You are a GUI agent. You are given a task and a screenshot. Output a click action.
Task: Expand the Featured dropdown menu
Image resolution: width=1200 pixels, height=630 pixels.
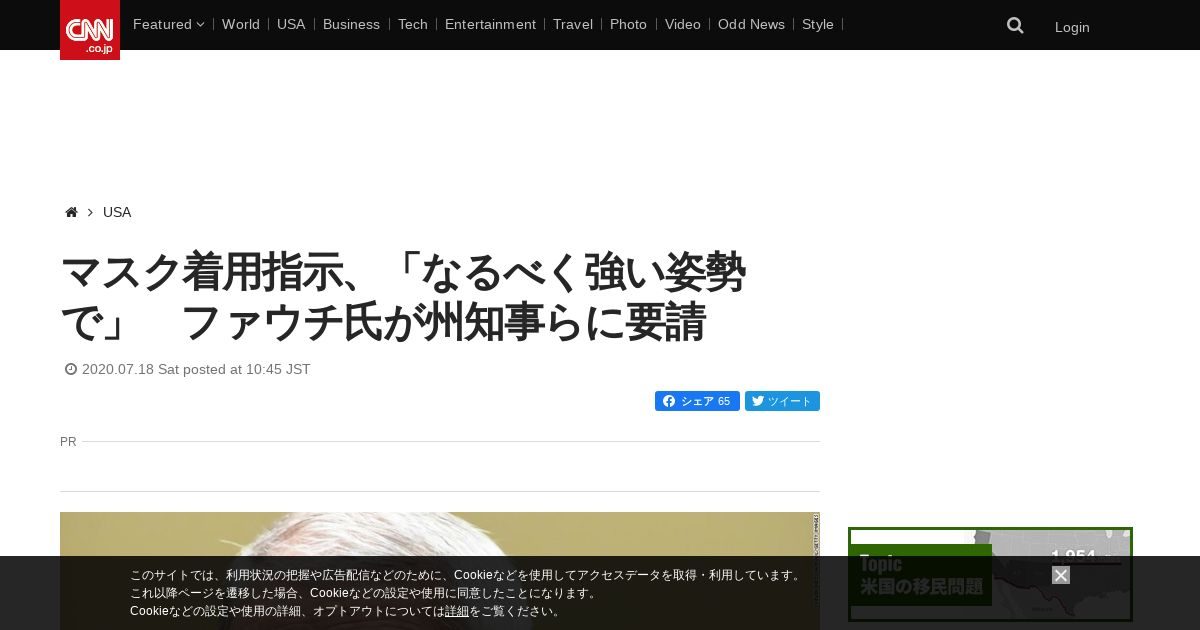click(168, 24)
